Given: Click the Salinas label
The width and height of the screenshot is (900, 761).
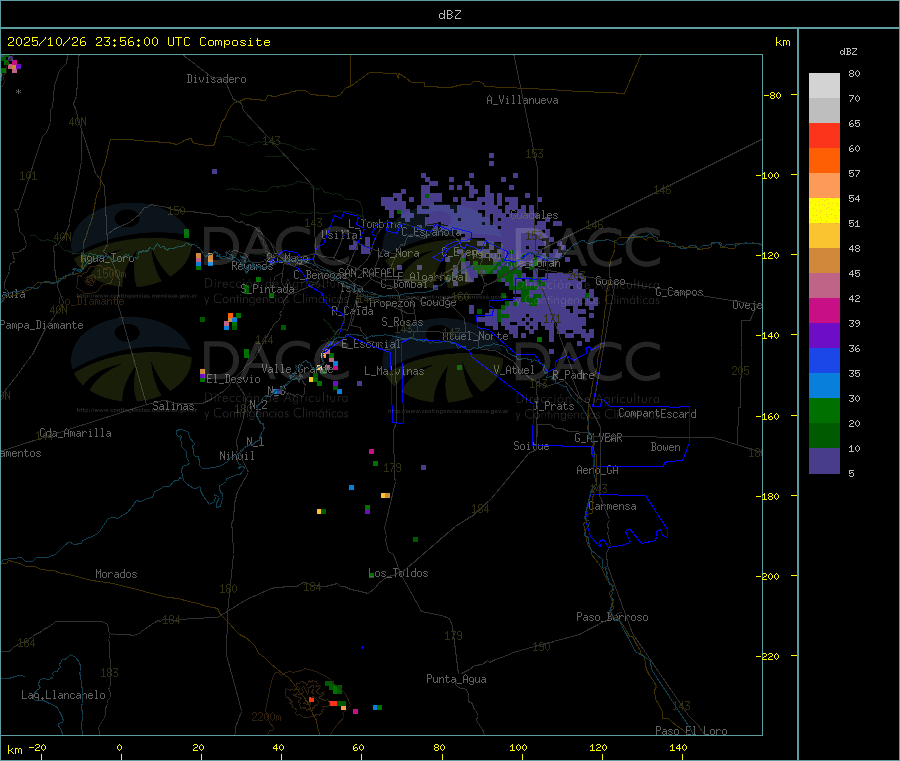Looking at the screenshot, I should pos(173,406).
